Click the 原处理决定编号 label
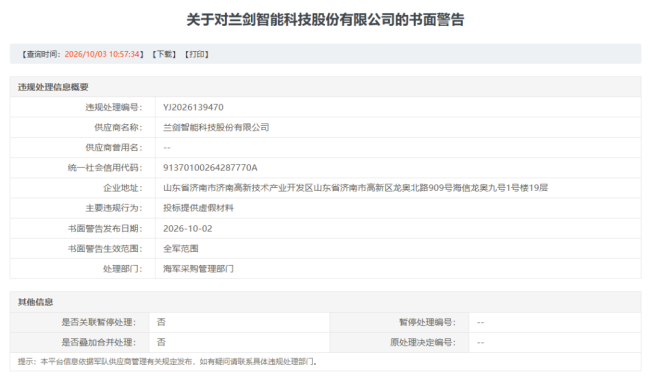 423,342
